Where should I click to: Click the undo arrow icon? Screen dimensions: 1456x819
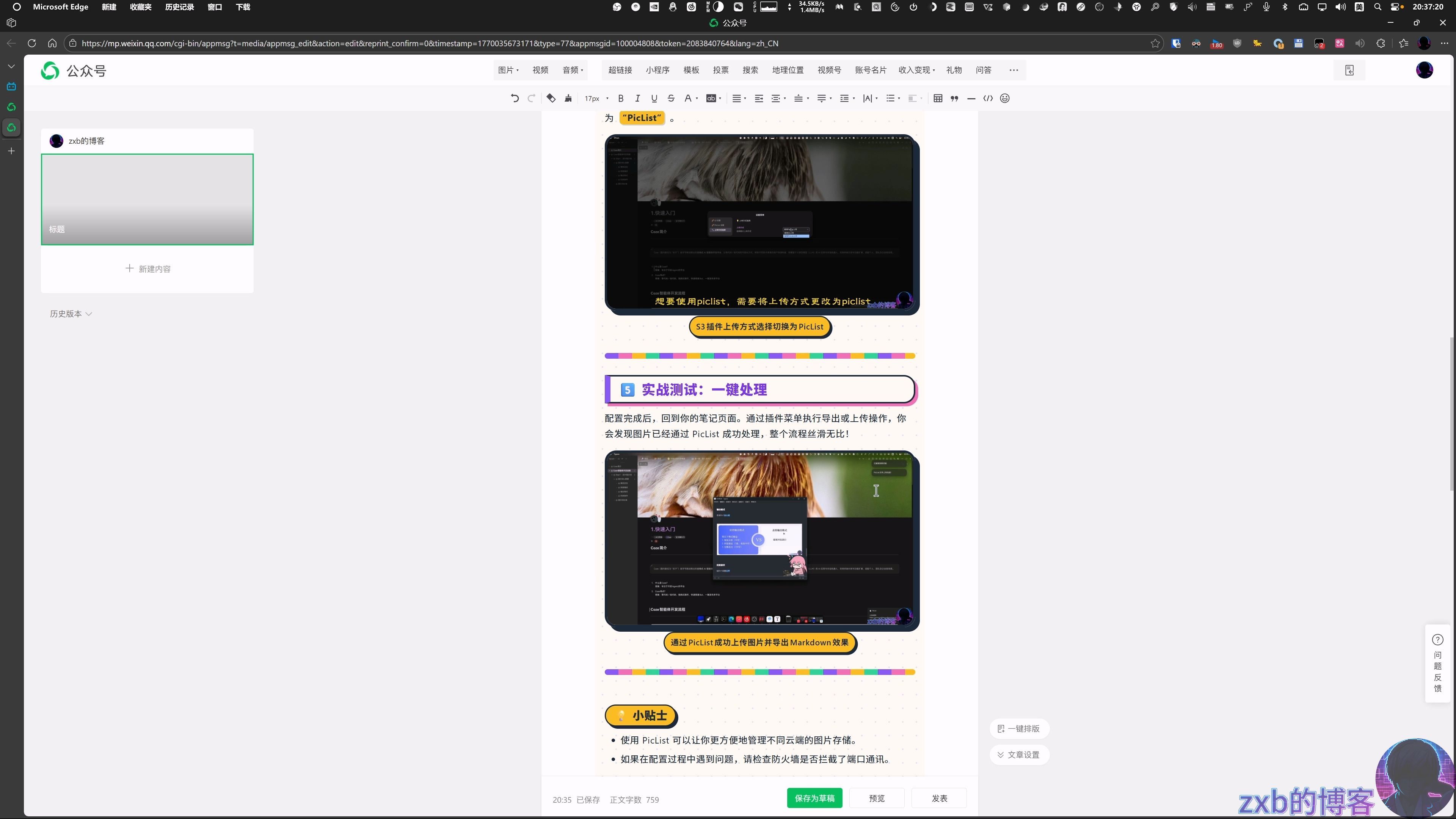click(515, 98)
